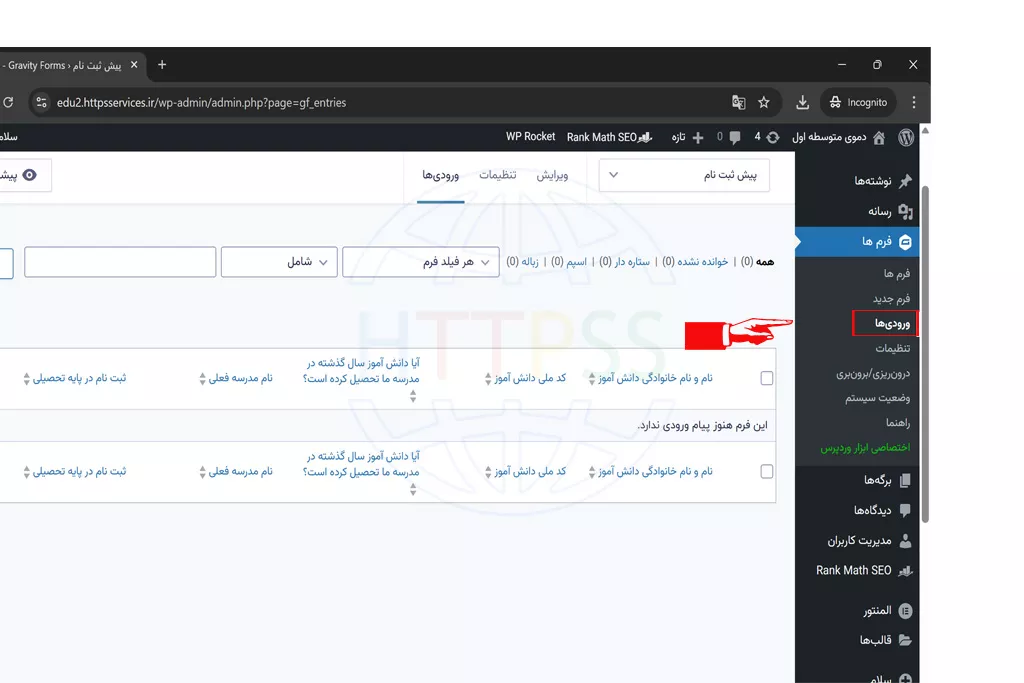The image size is (1024, 683).
Task: Sort by کد ملی دانش آموز column header
Action: point(530,378)
